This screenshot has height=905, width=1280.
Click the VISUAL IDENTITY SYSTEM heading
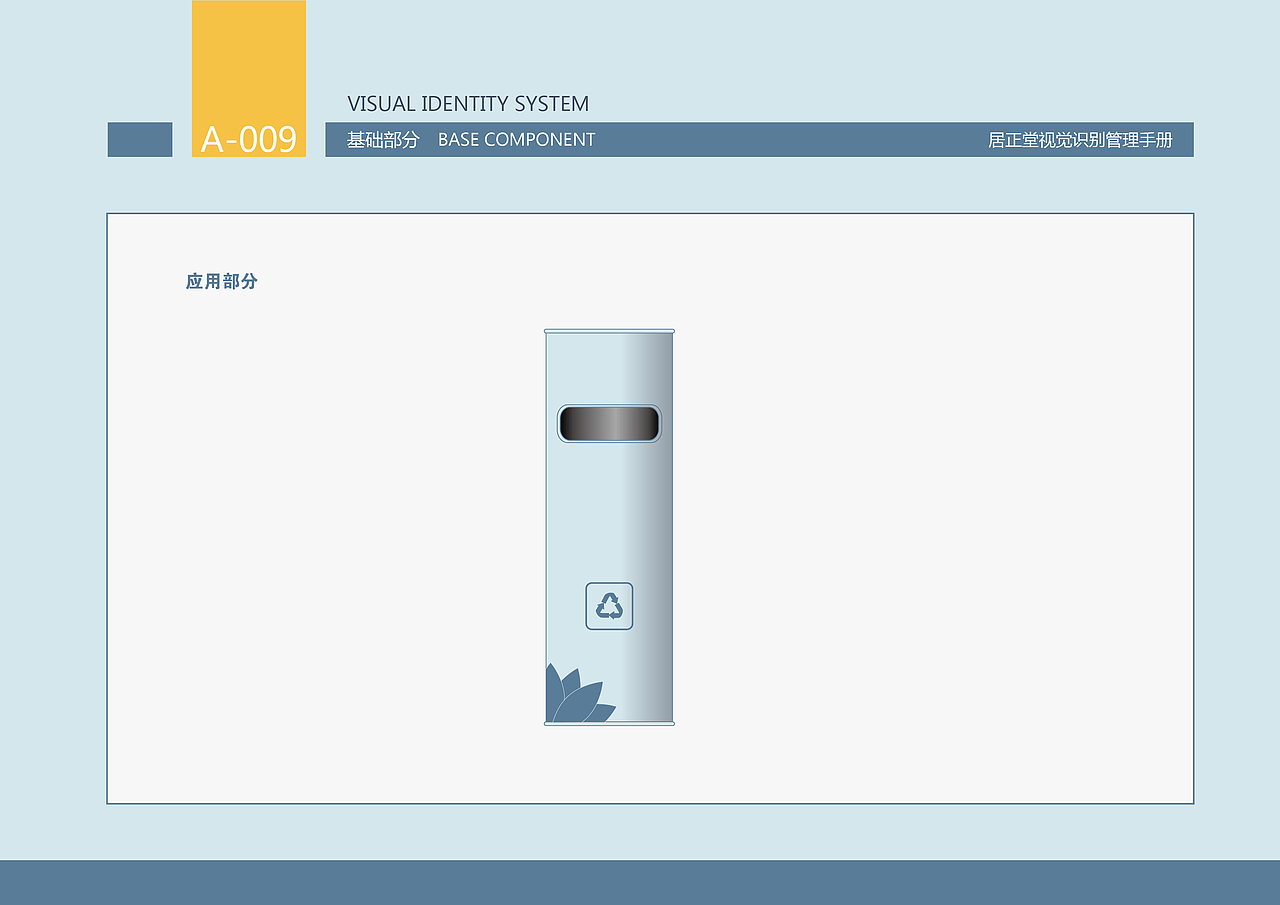(468, 104)
